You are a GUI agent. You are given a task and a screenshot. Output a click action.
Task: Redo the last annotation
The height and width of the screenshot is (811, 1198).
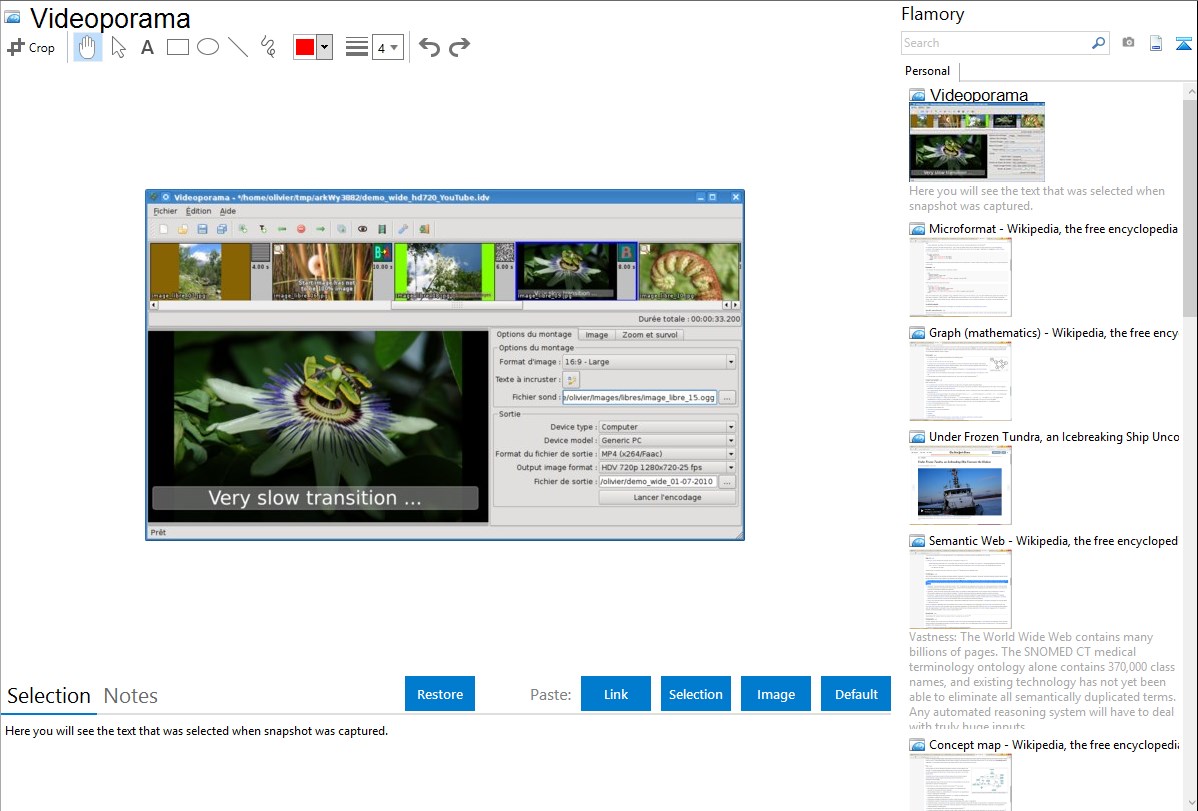[x=459, y=47]
